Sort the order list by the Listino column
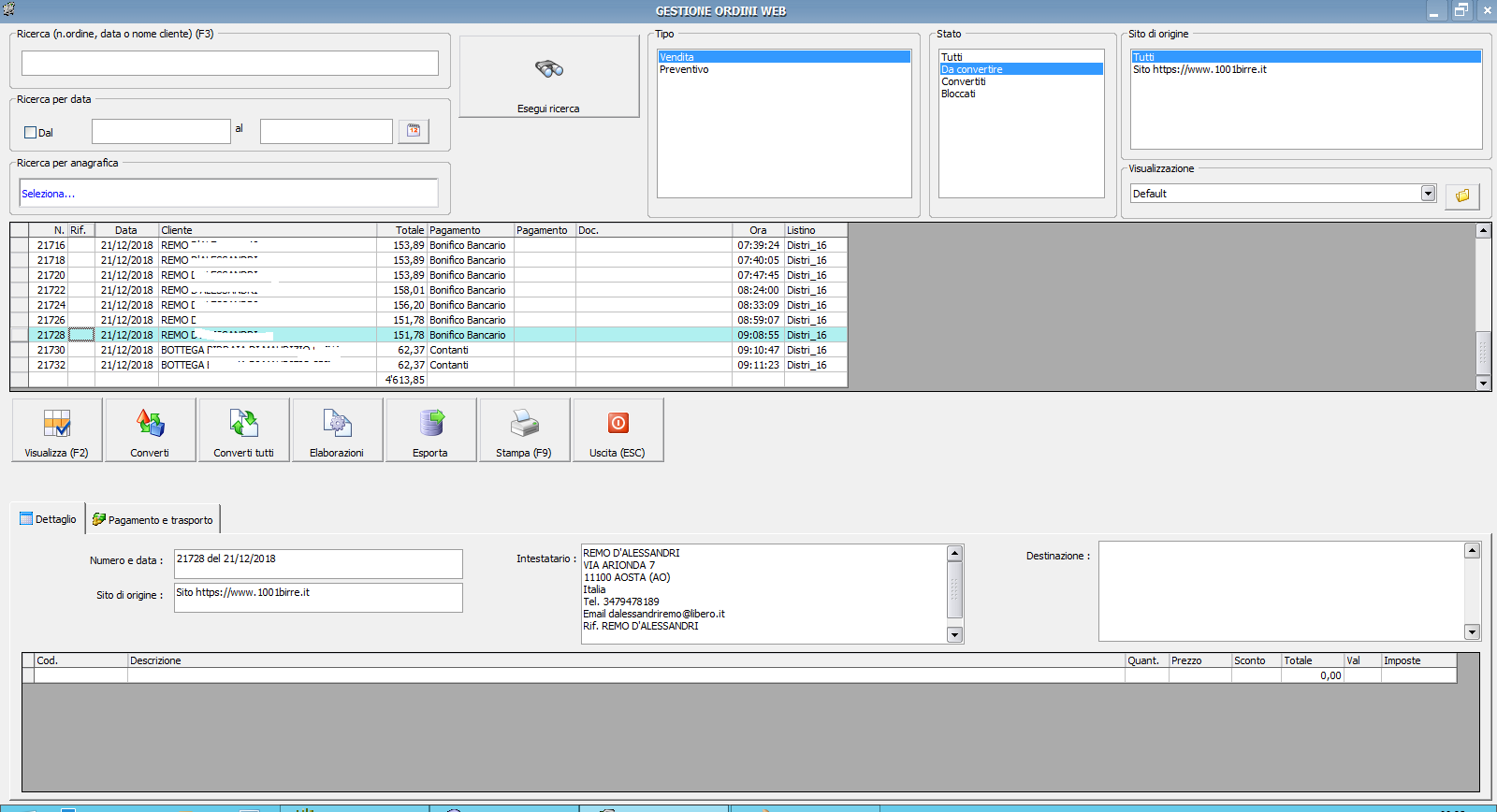1497x812 pixels. [x=816, y=230]
